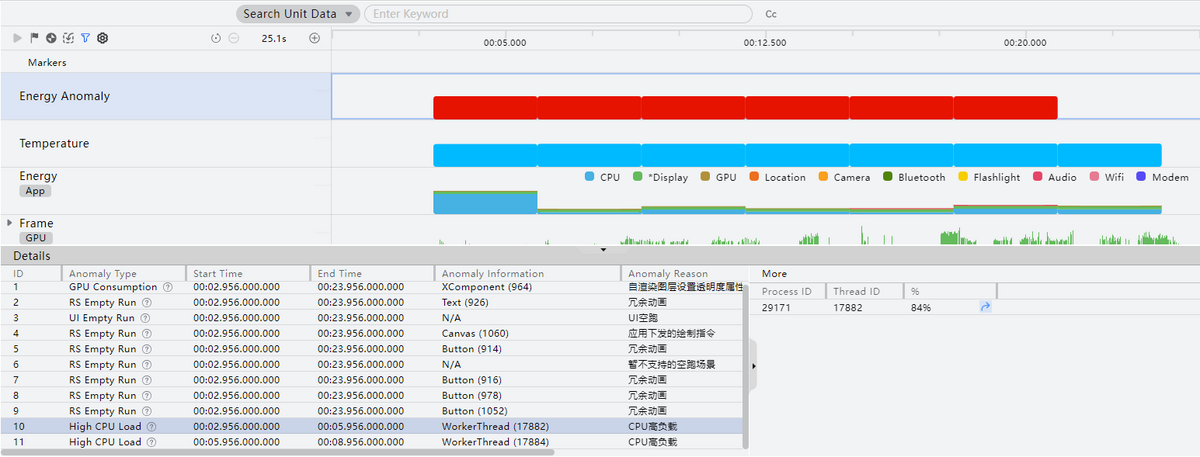Viewport: 1200px width, 457px height.
Task: Toggle the CPU legend color in Energy
Action: [590, 177]
